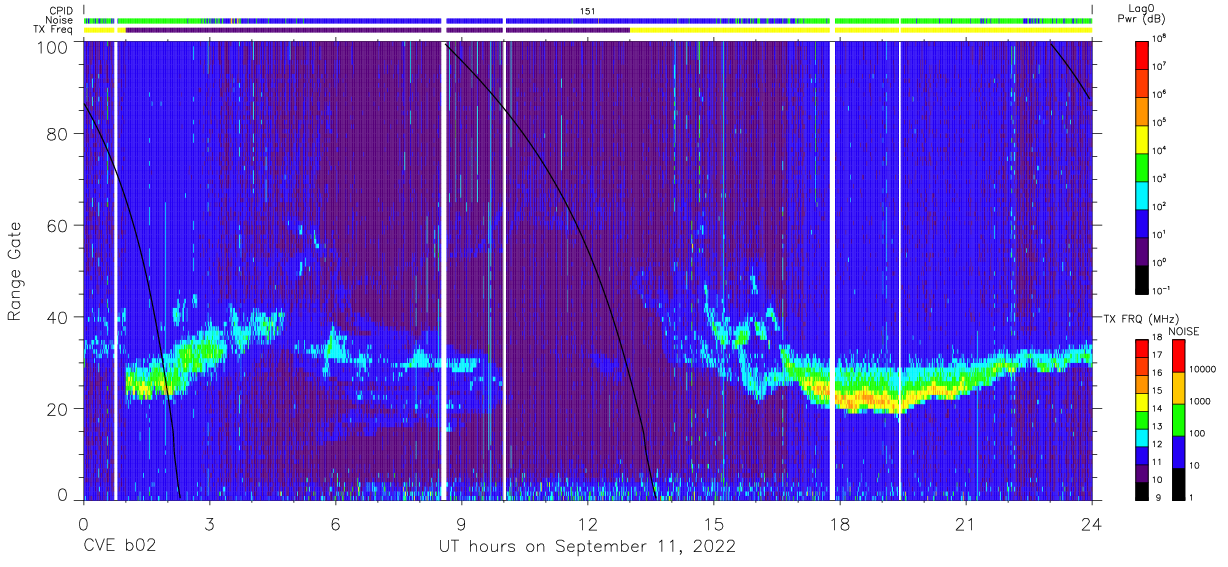Click the '15' UT hour tick label on the x-axis
The image size is (1228, 567).
point(714,524)
